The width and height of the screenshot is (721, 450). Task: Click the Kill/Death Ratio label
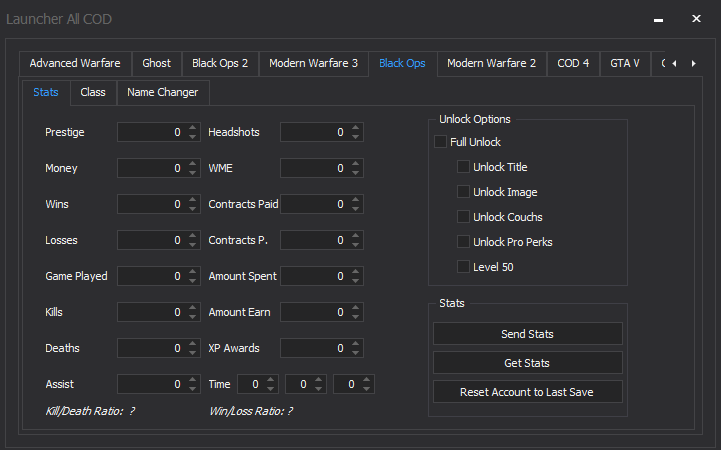coord(90,411)
